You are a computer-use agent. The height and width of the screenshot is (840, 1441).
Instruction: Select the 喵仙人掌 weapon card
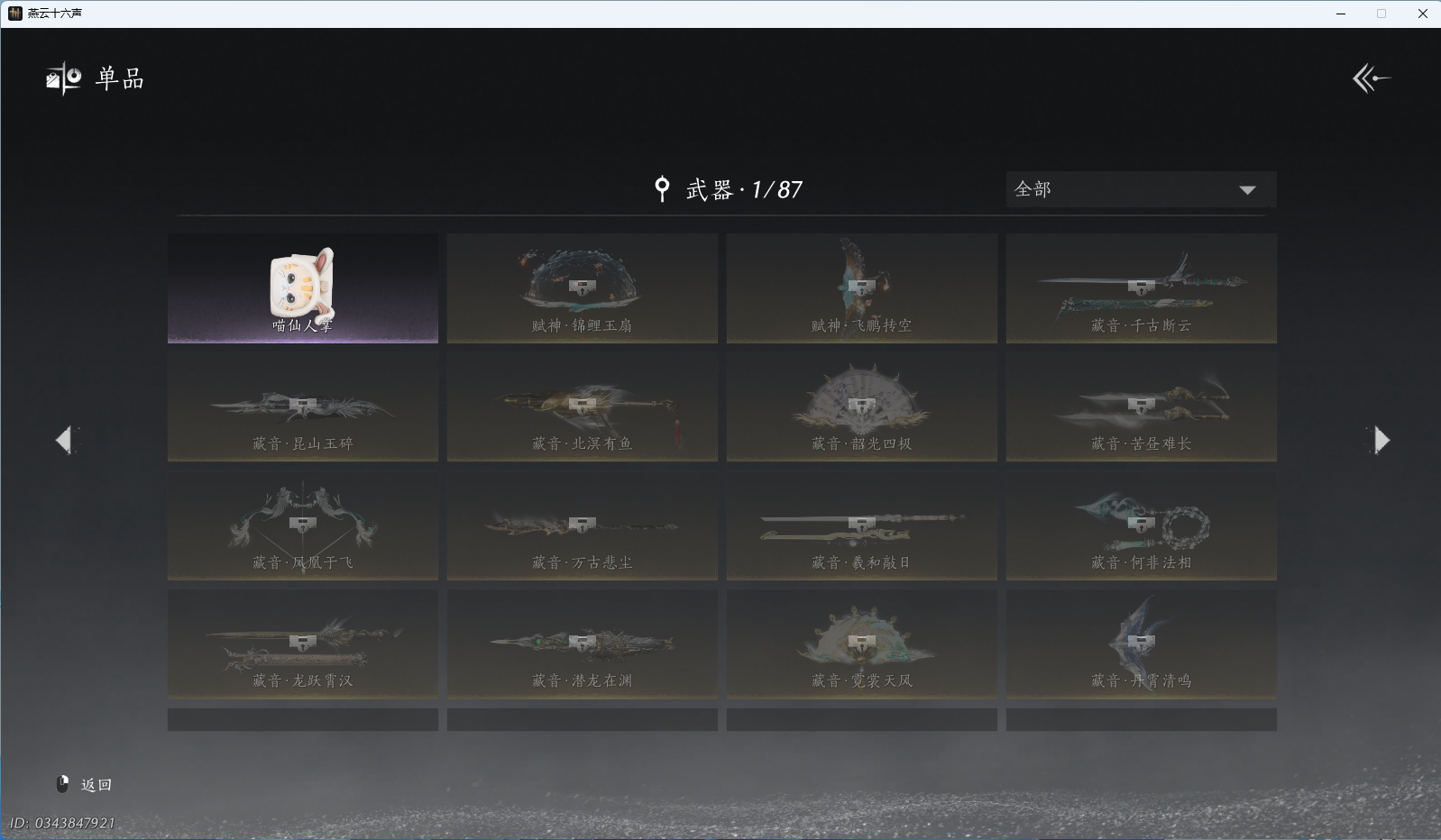point(303,288)
